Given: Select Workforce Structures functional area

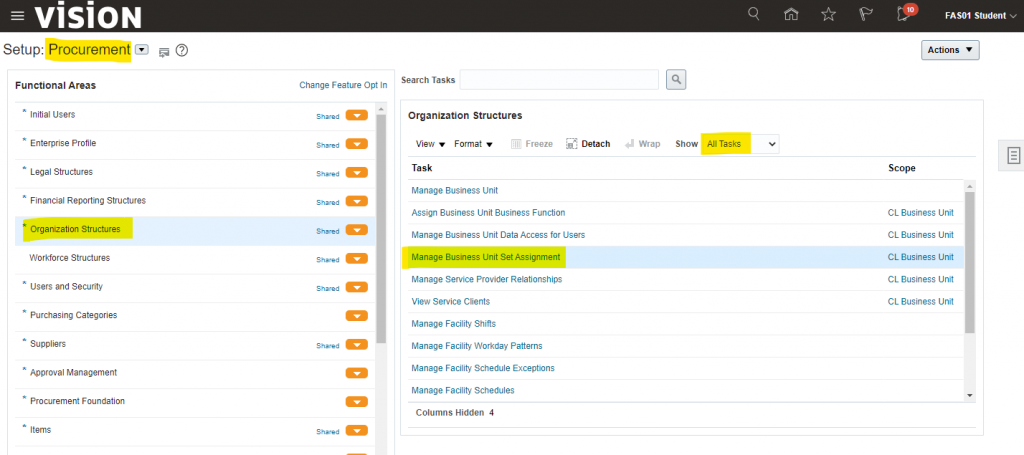Looking at the screenshot, I should [x=70, y=258].
